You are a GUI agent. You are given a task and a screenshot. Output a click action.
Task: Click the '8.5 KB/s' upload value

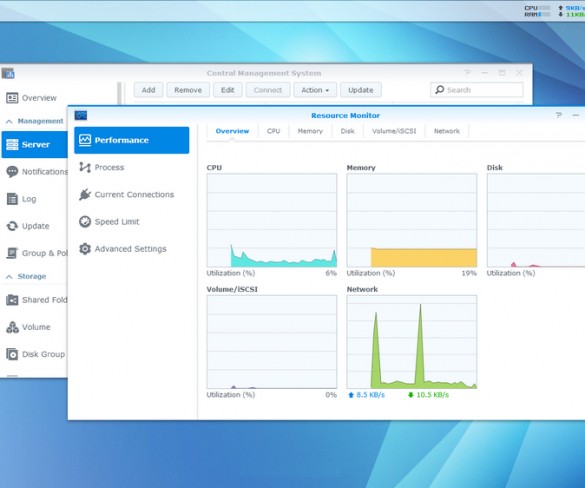370,395
